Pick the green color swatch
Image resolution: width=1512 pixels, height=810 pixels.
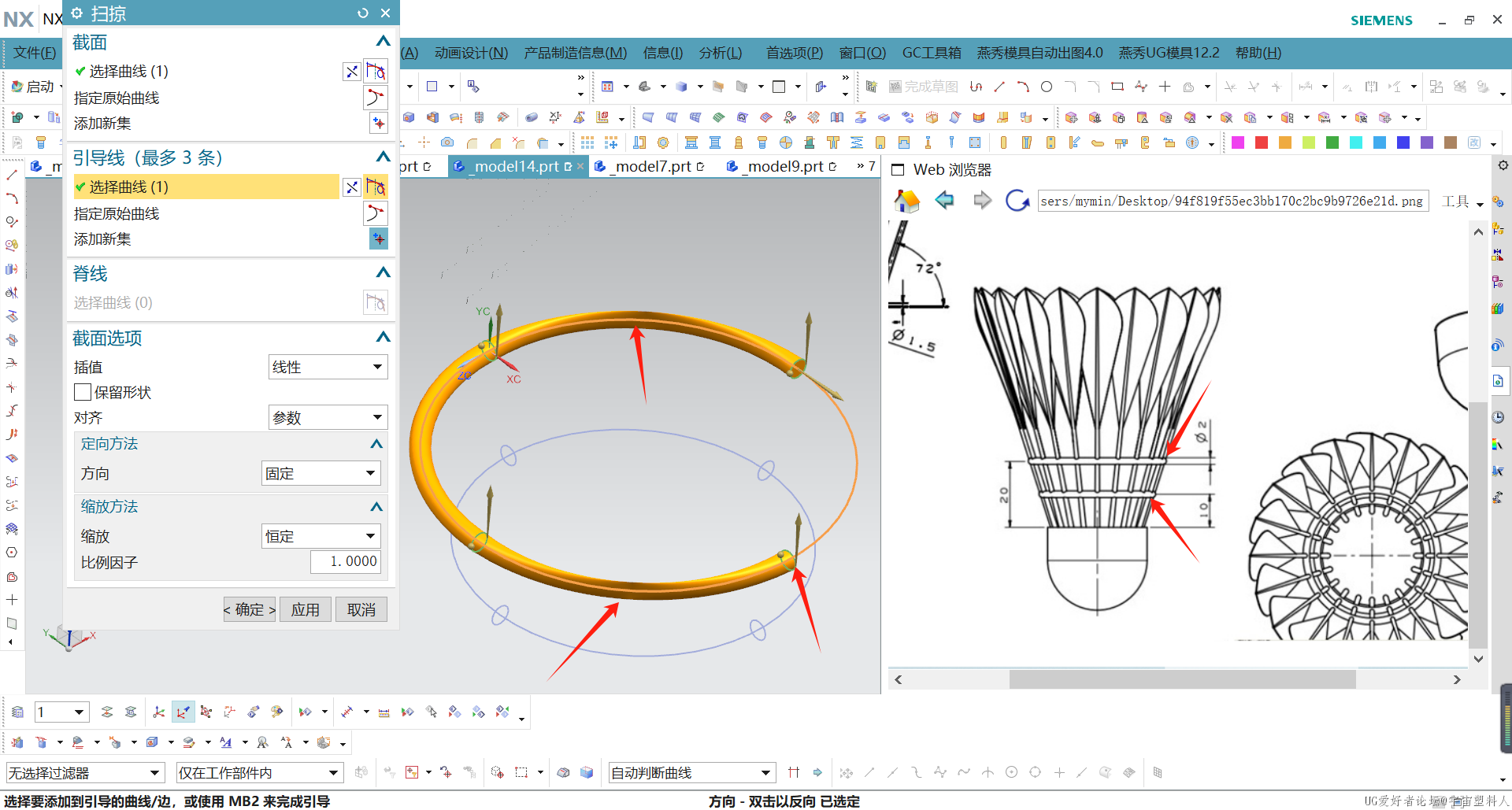pos(1332,142)
